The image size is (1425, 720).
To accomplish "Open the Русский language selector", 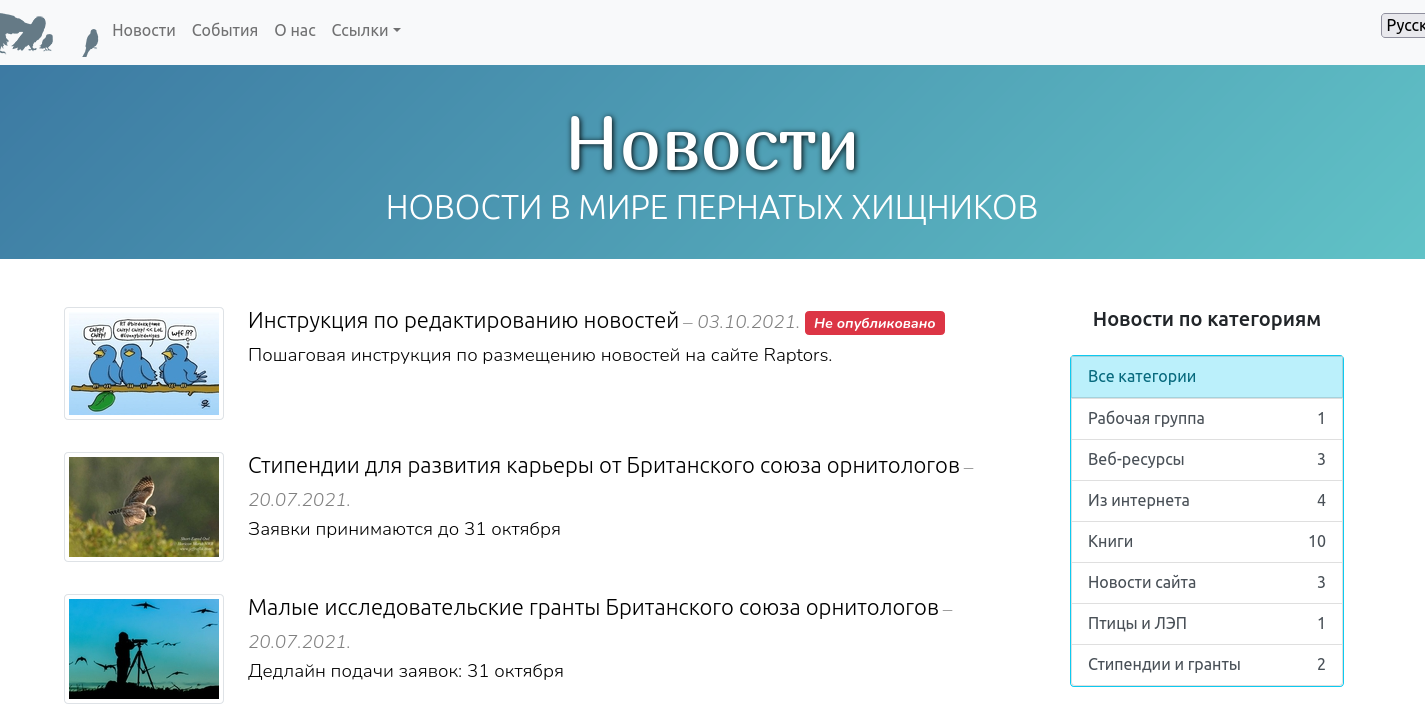I will [x=1403, y=26].
